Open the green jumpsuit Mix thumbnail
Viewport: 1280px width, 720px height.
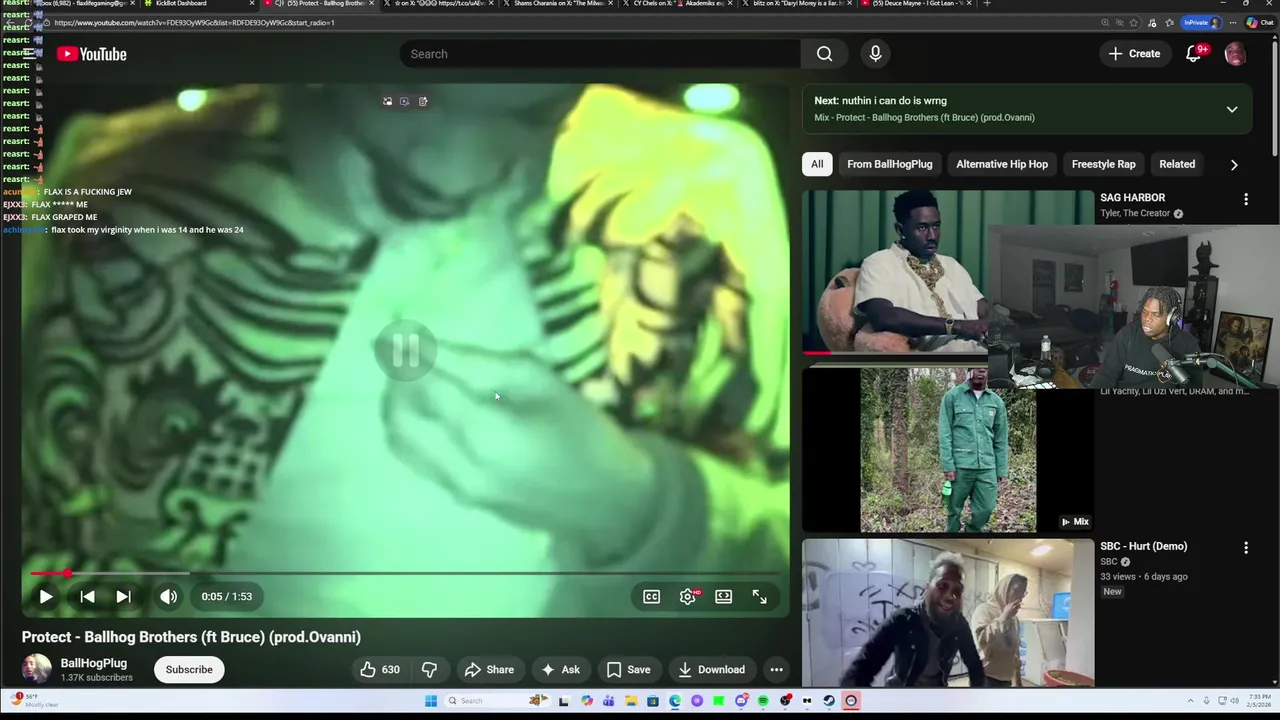tap(948, 450)
